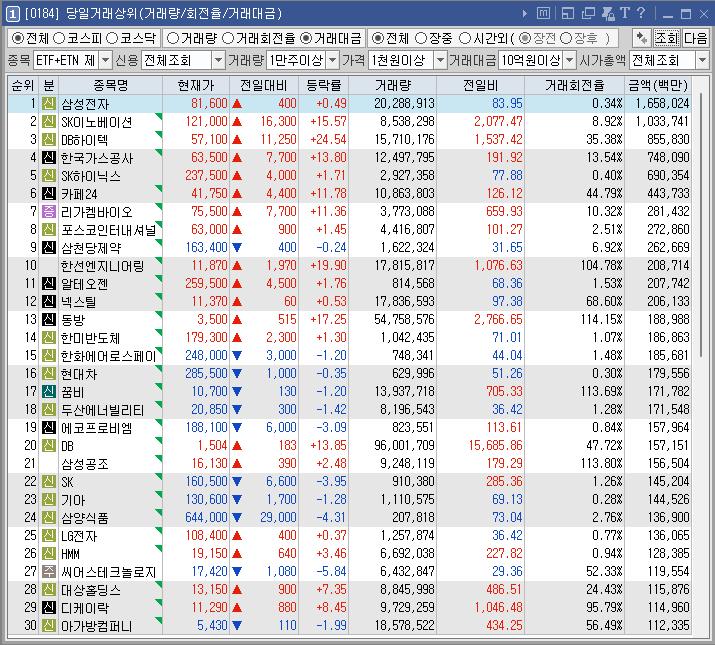This screenshot has height=645, width=715.
Task: Click the 신 badge in 삼성전자 row
Action: click(49, 104)
